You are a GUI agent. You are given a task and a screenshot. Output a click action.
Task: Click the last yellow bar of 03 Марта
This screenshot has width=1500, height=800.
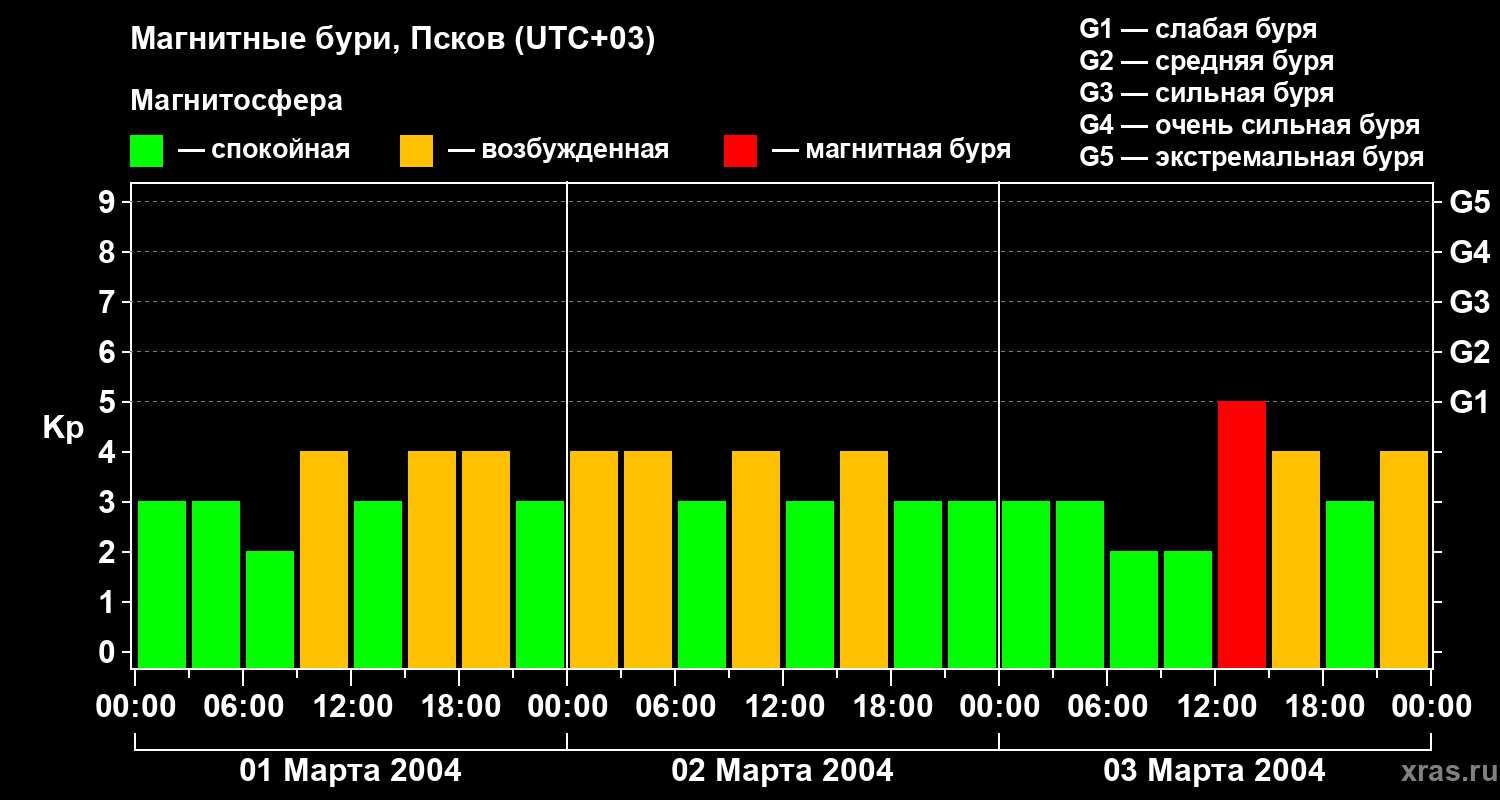pyautogui.click(x=1404, y=559)
